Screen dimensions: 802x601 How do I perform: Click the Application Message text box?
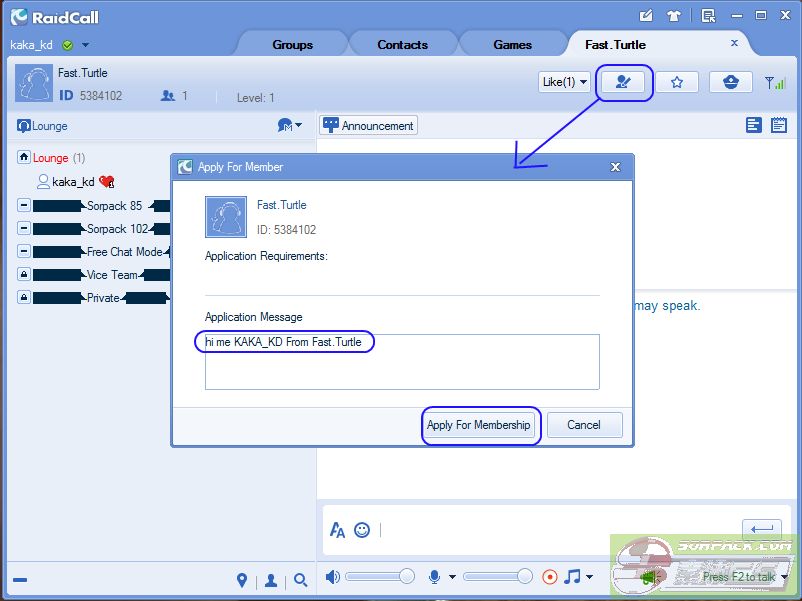pyautogui.click(x=402, y=362)
